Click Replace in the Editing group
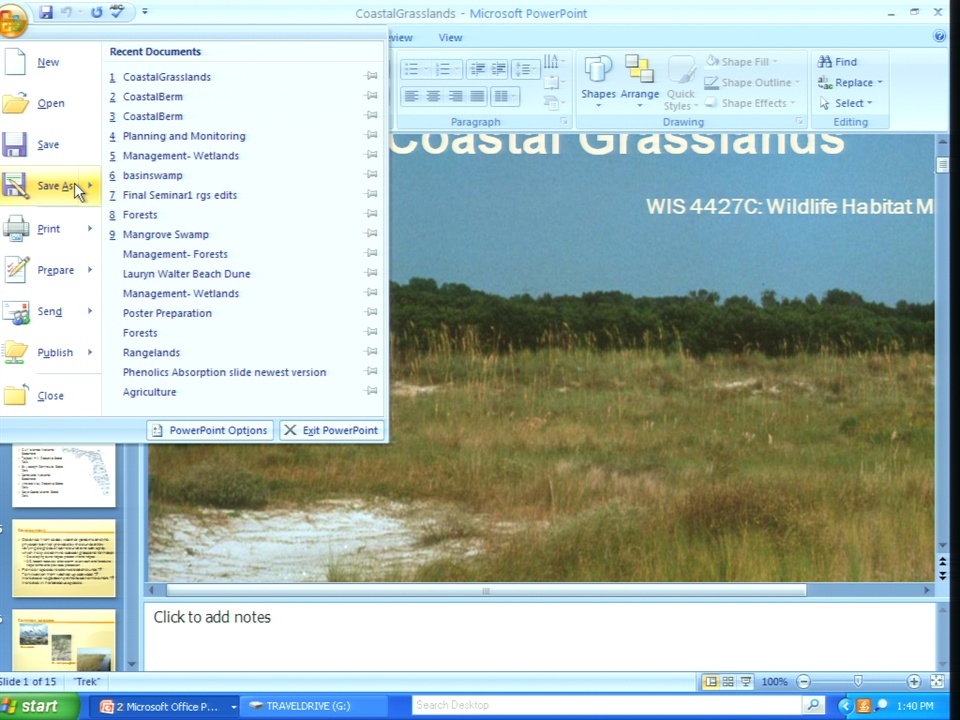Screen dimensions: 960x720 pyautogui.click(x=850, y=82)
